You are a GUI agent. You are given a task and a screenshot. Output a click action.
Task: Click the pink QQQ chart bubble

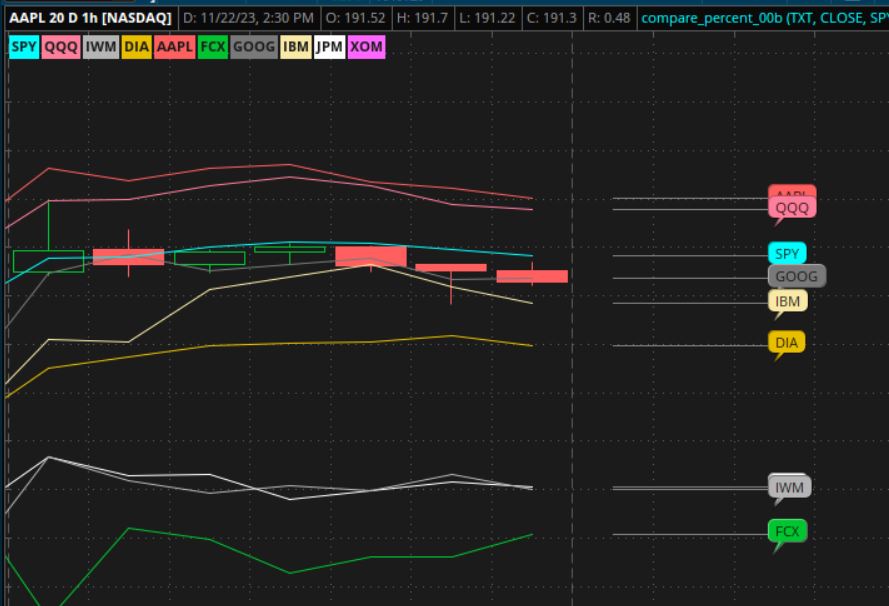click(x=792, y=208)
